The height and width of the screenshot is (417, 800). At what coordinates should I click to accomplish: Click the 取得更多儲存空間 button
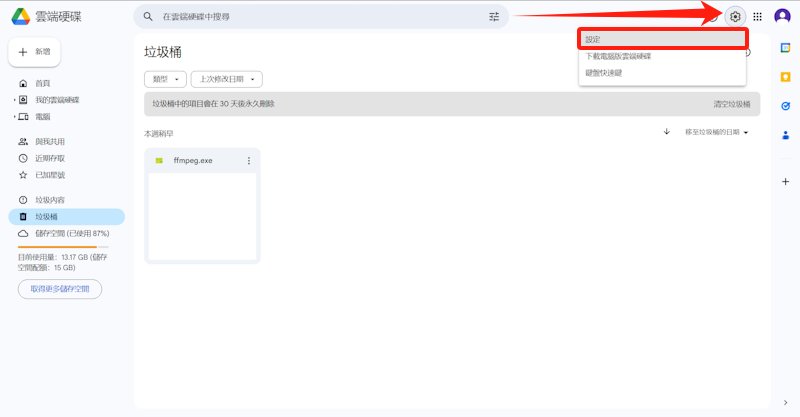60,289
